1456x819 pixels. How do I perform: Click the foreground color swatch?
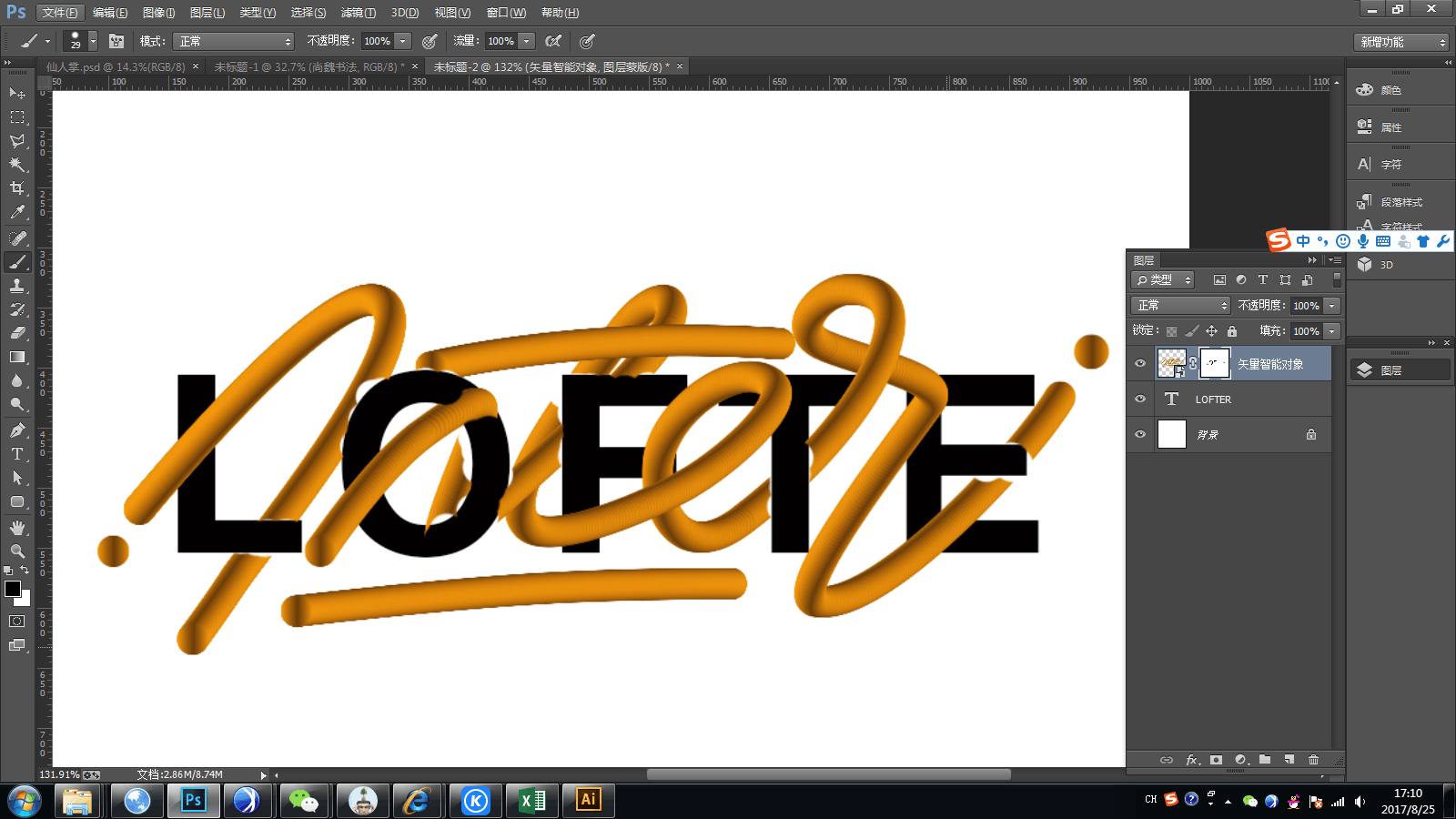(x=13, y=589)
